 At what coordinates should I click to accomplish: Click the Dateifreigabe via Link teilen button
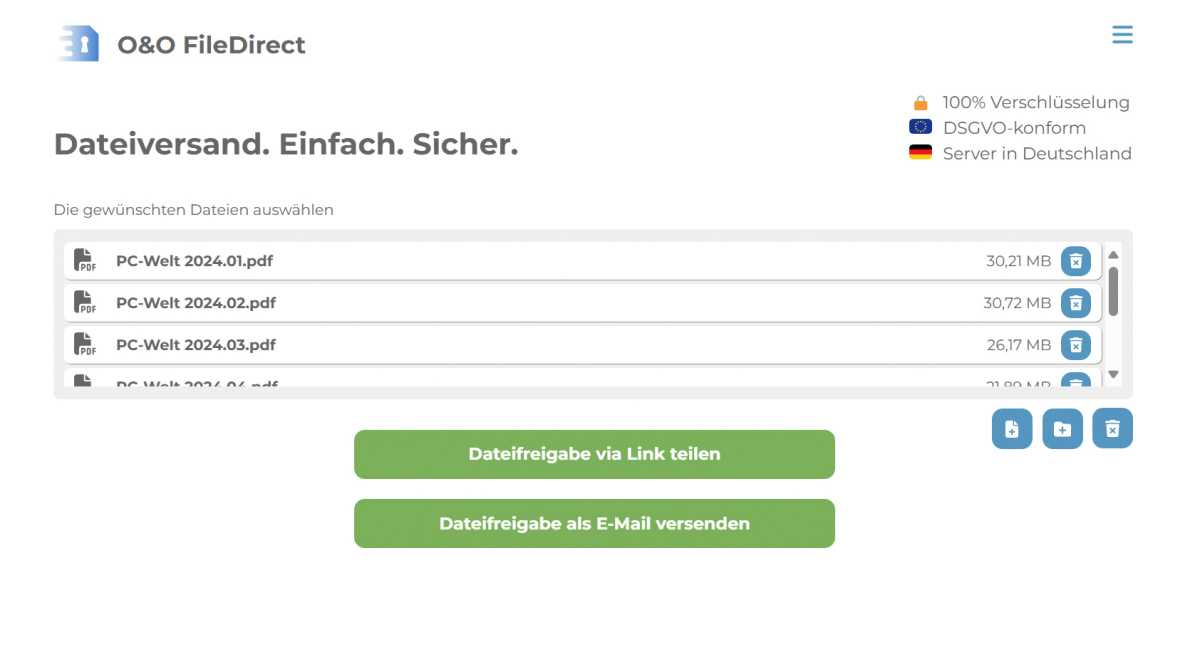coord(594,453)
